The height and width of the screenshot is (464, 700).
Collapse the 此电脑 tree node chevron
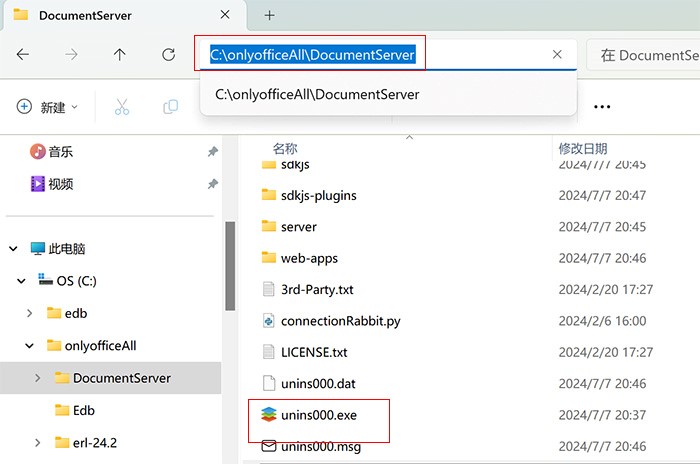tap(13, 248)
